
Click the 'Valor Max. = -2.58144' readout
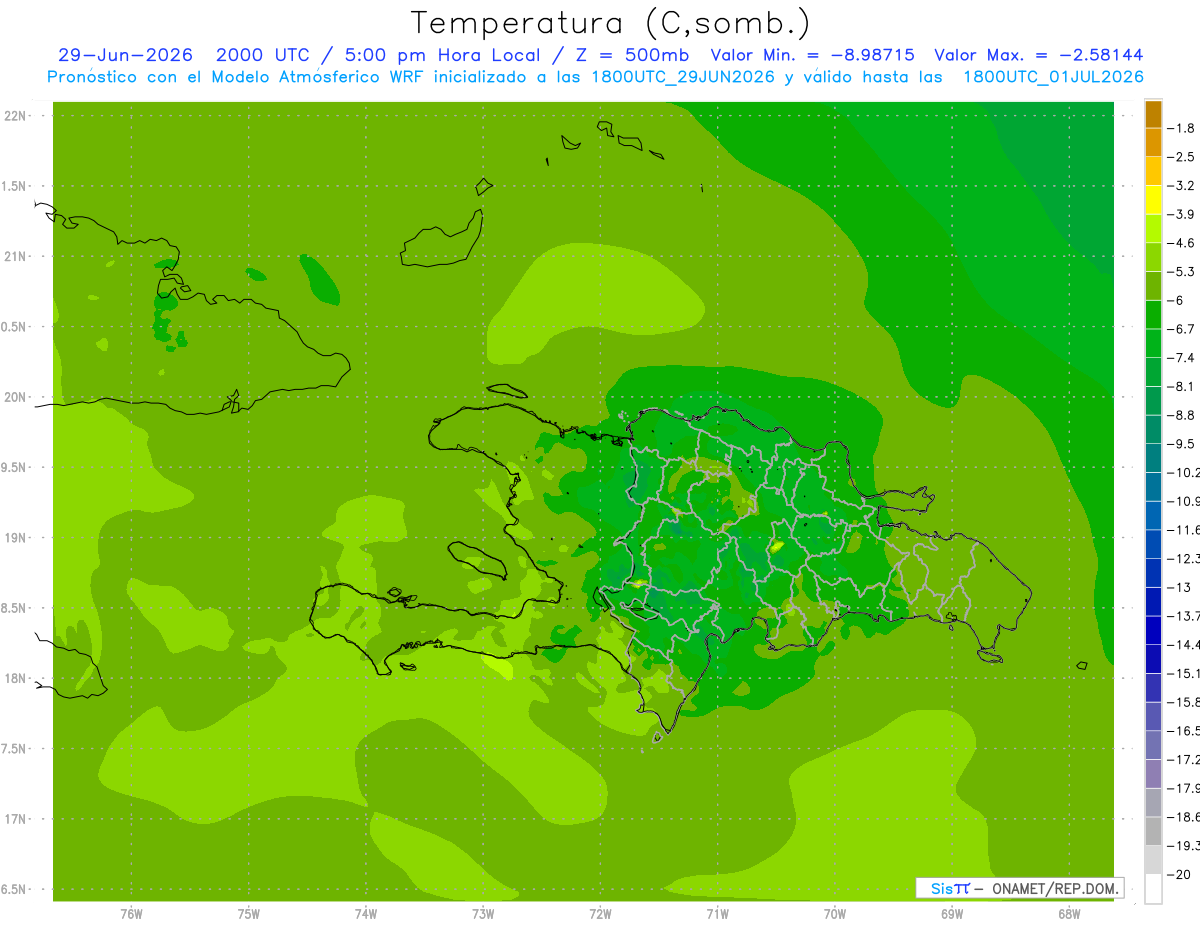(x=1039, y=55)
